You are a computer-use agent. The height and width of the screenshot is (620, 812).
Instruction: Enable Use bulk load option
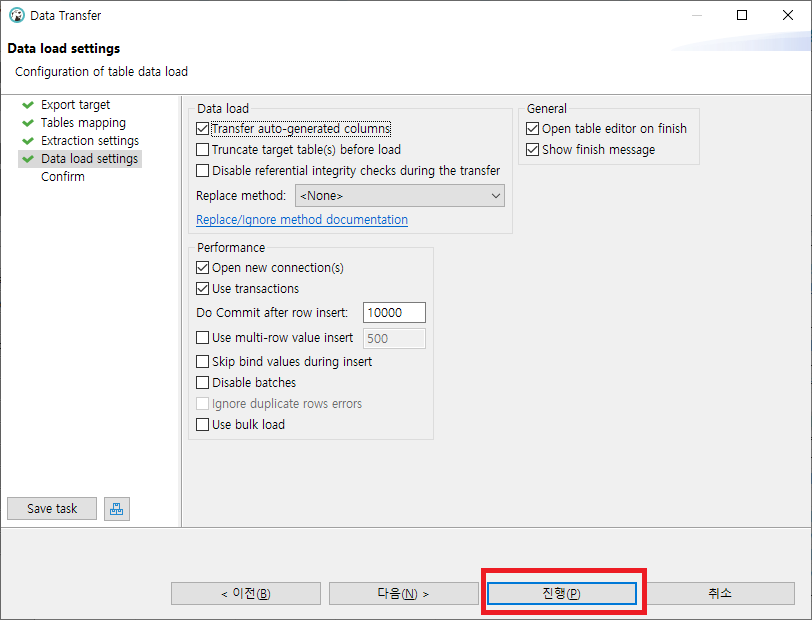[203, 425]
